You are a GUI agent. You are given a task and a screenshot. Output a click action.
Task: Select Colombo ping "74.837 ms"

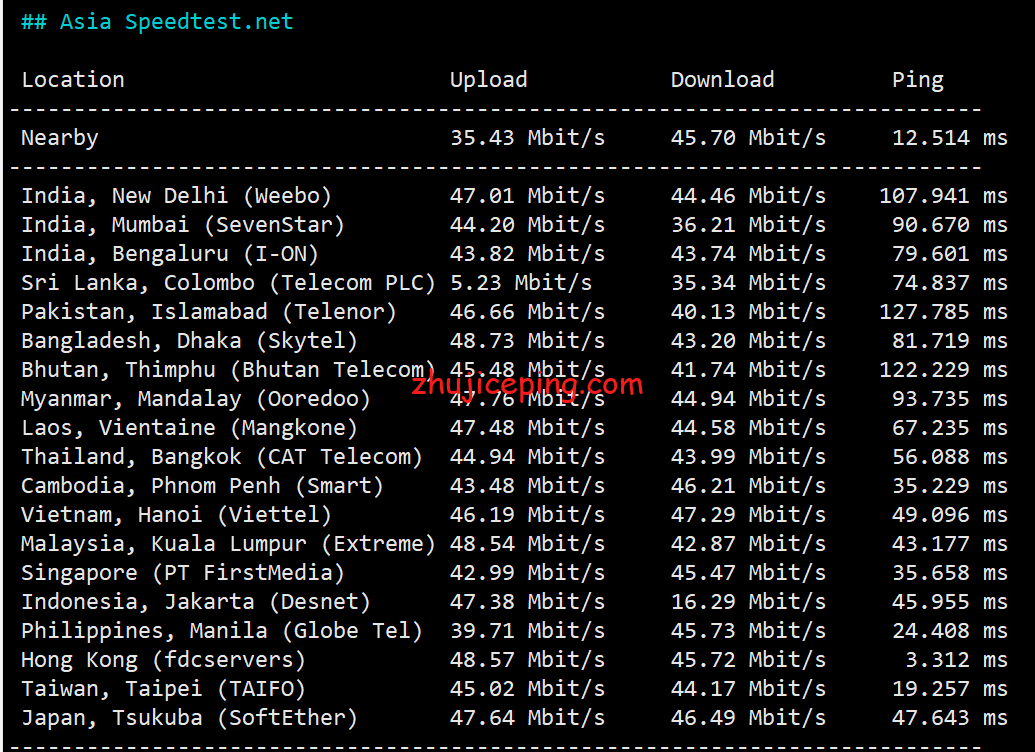[950, 283]
